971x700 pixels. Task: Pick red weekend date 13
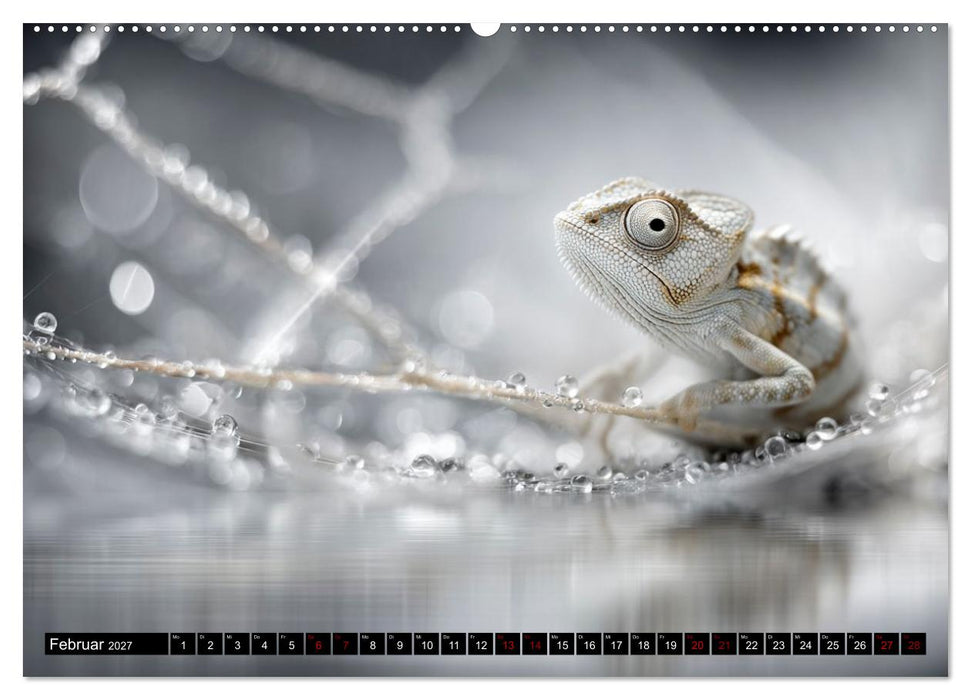click(508, 644)
